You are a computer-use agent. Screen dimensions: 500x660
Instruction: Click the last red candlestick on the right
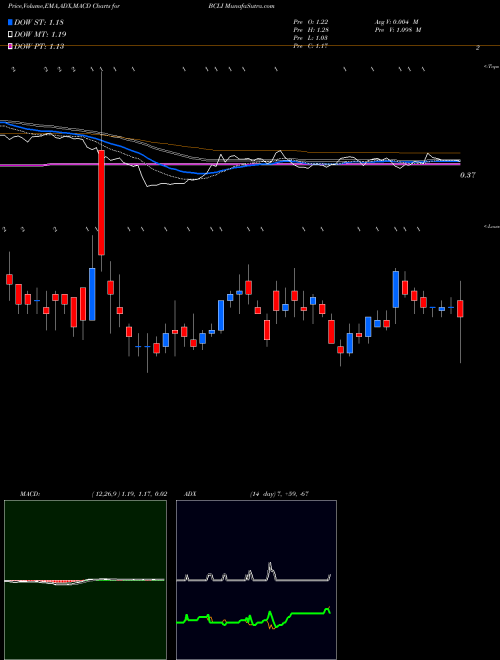(x=460, y=309)
